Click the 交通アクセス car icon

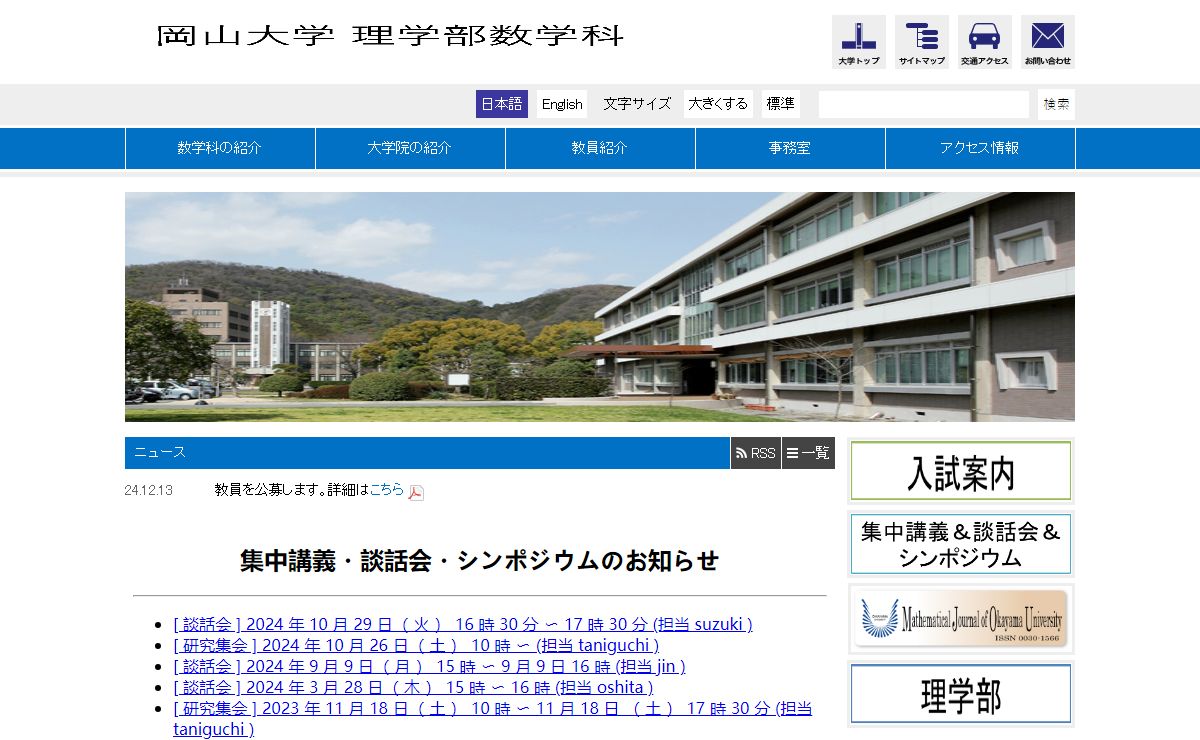tap(984, 42)
